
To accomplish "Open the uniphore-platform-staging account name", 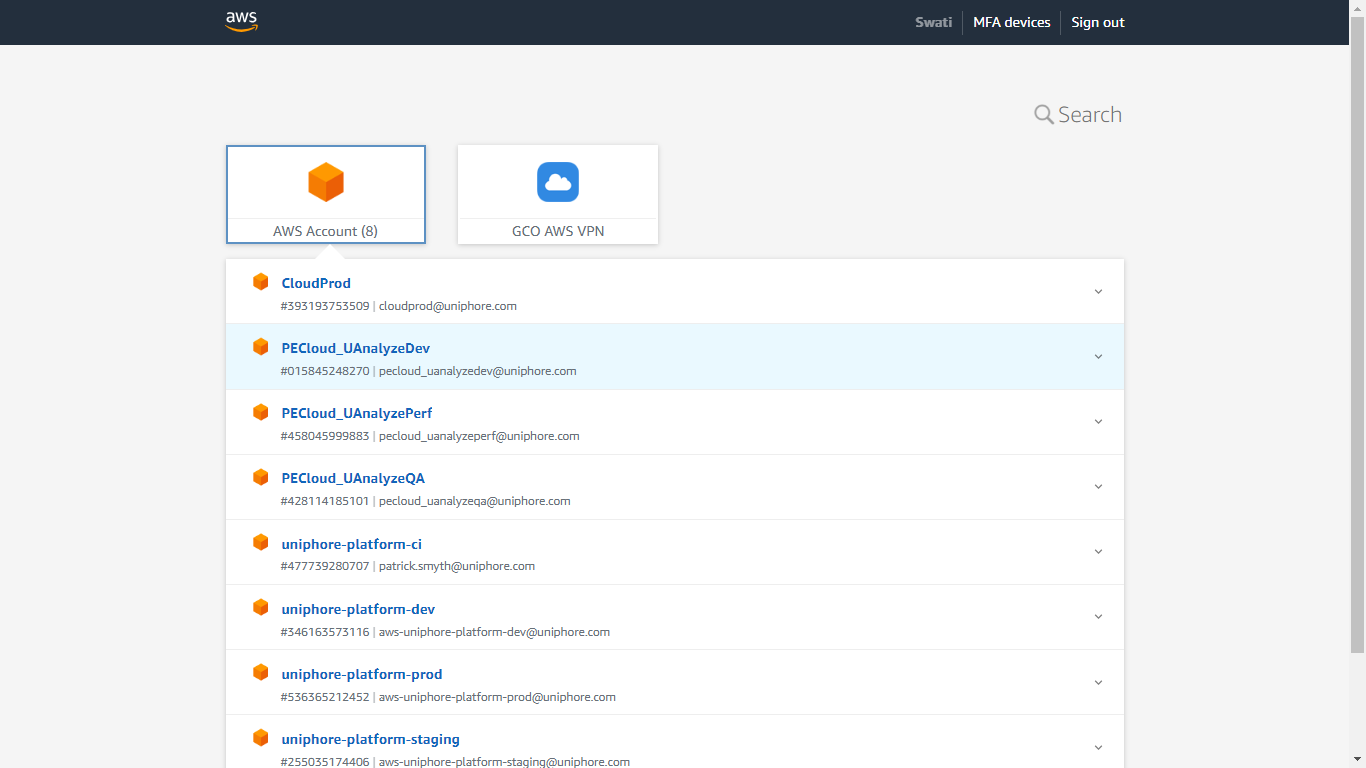I will pyautogui.click(x=371, y=739).
